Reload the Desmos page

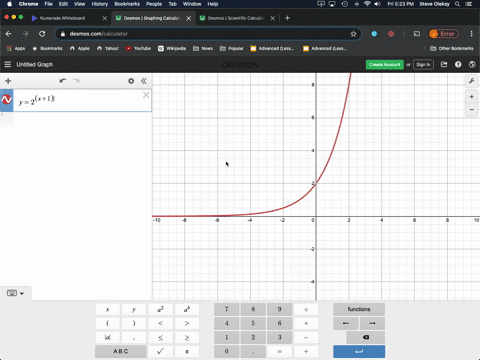click(x=42, y=34)
